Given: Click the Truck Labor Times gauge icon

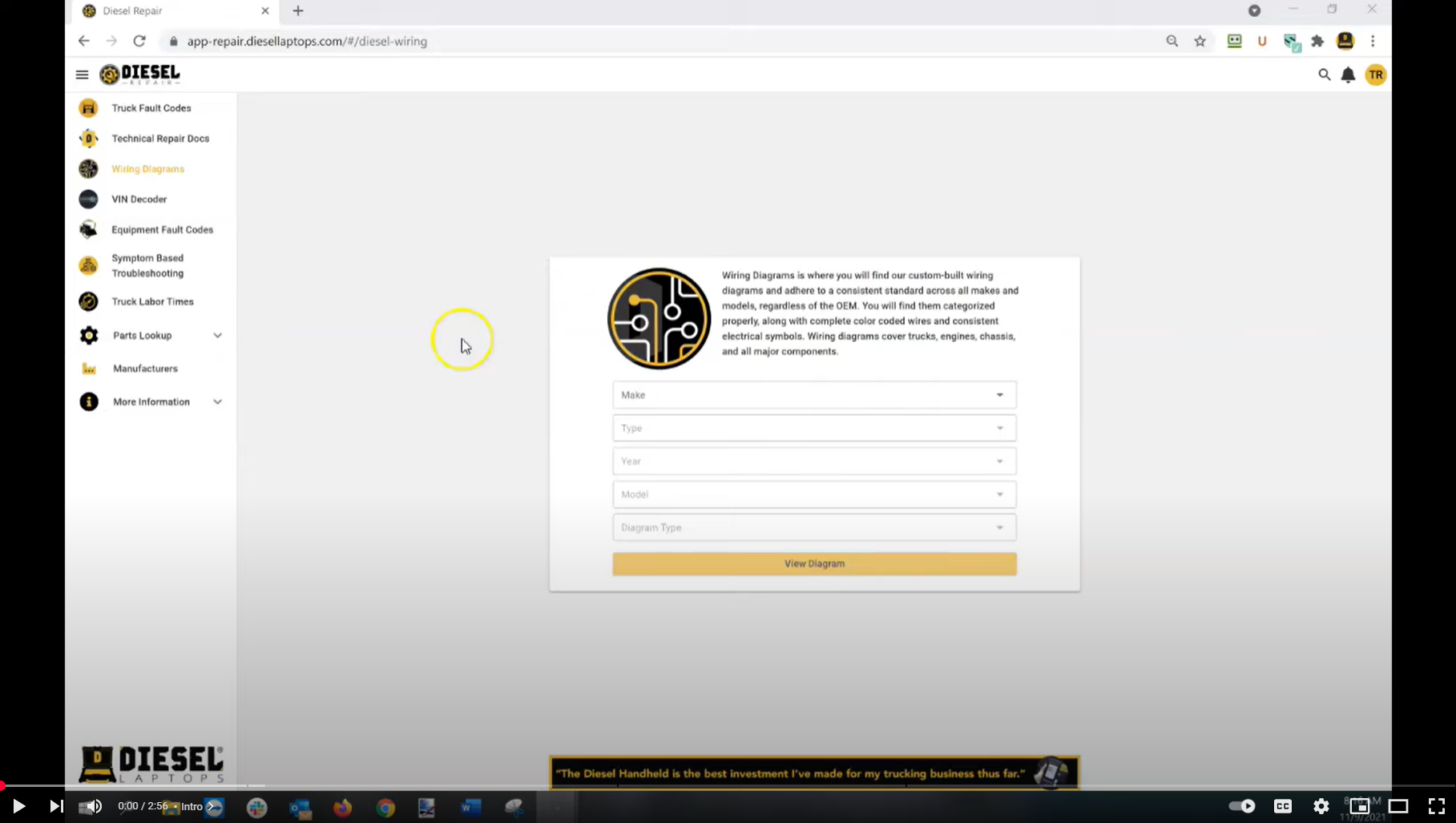Looking at the screenshot, I should [x=88, y=301].
